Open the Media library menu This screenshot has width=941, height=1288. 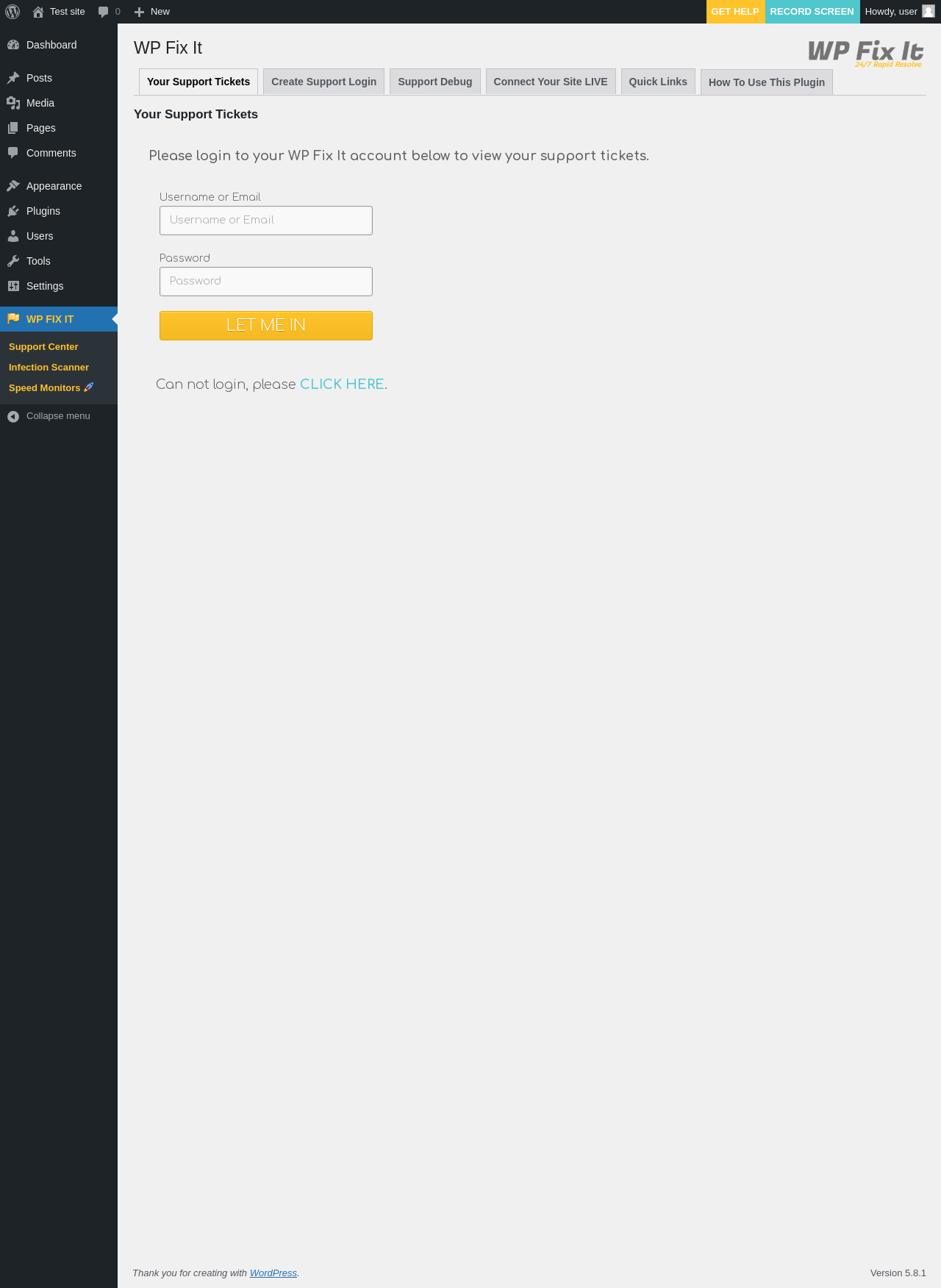[x=59, y=103]
